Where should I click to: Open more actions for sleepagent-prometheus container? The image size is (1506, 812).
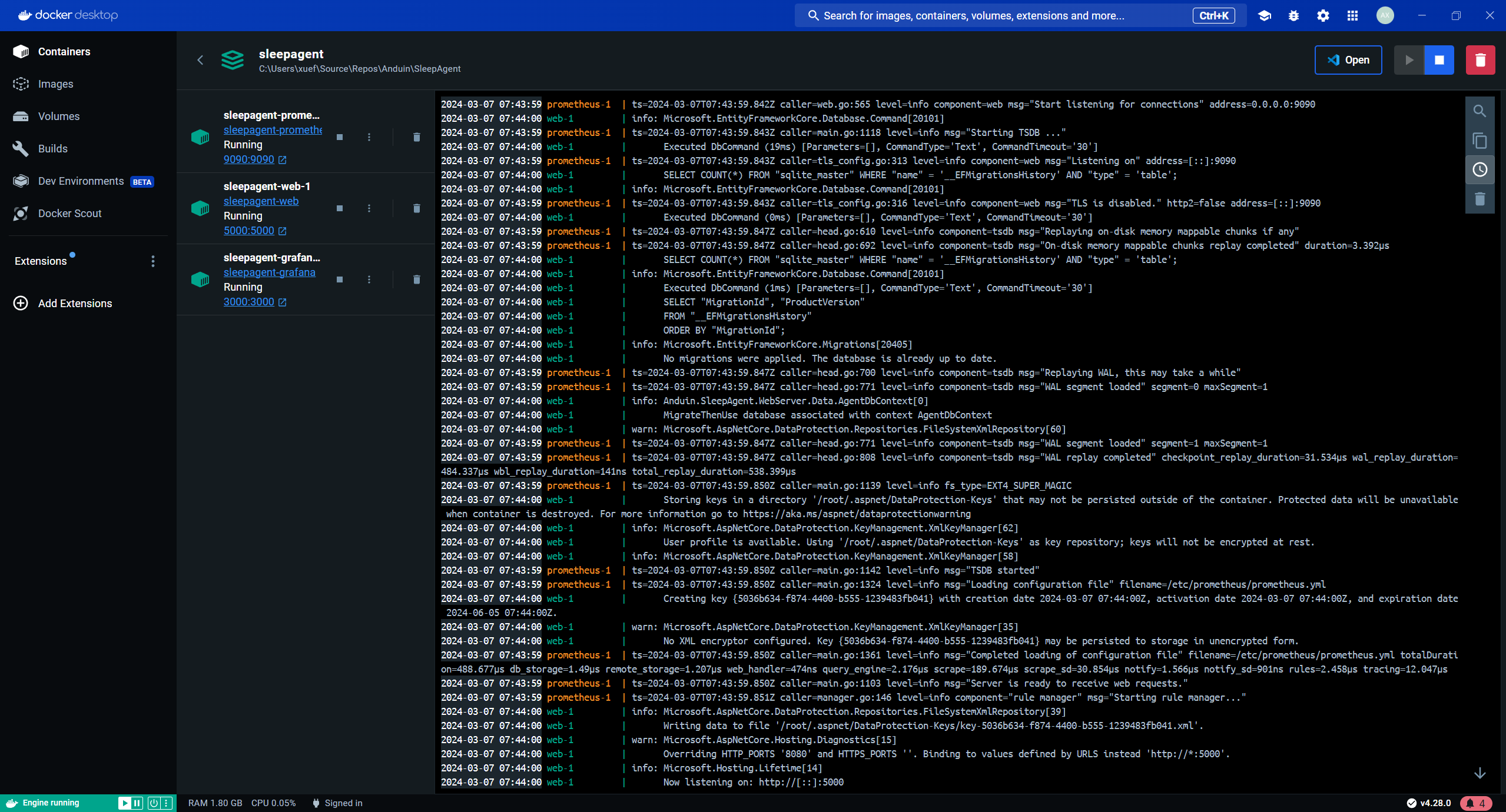[369, 137]
